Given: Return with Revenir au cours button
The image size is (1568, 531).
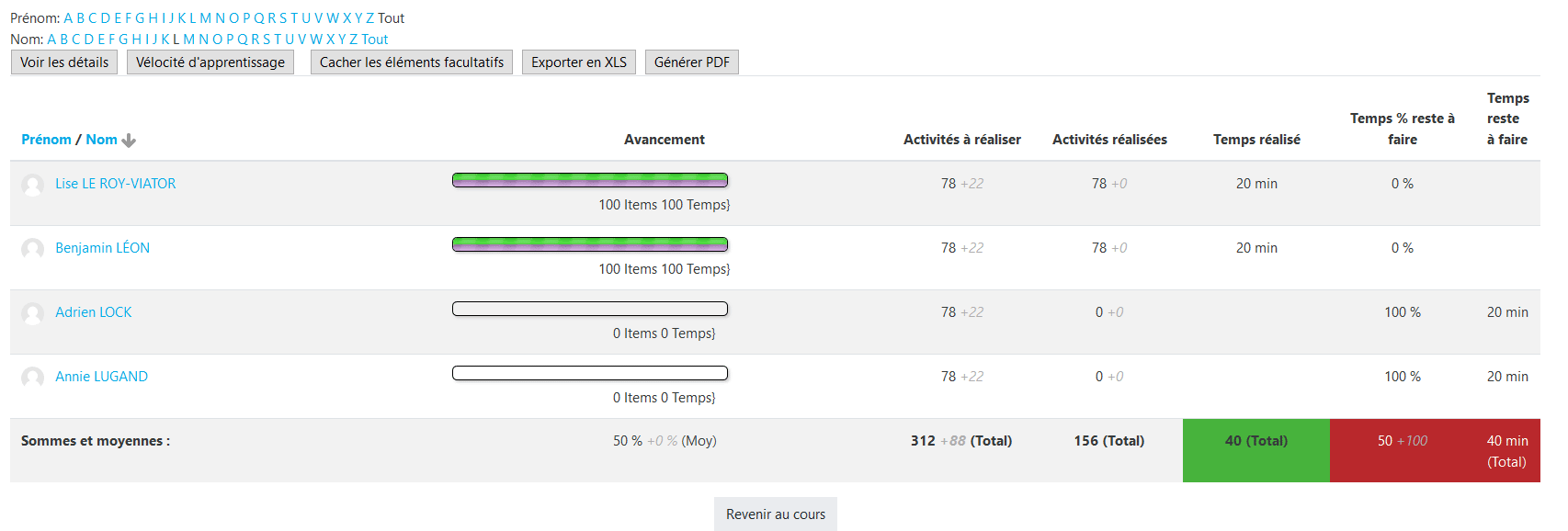Looking at the screenshot, I should 776,514.
